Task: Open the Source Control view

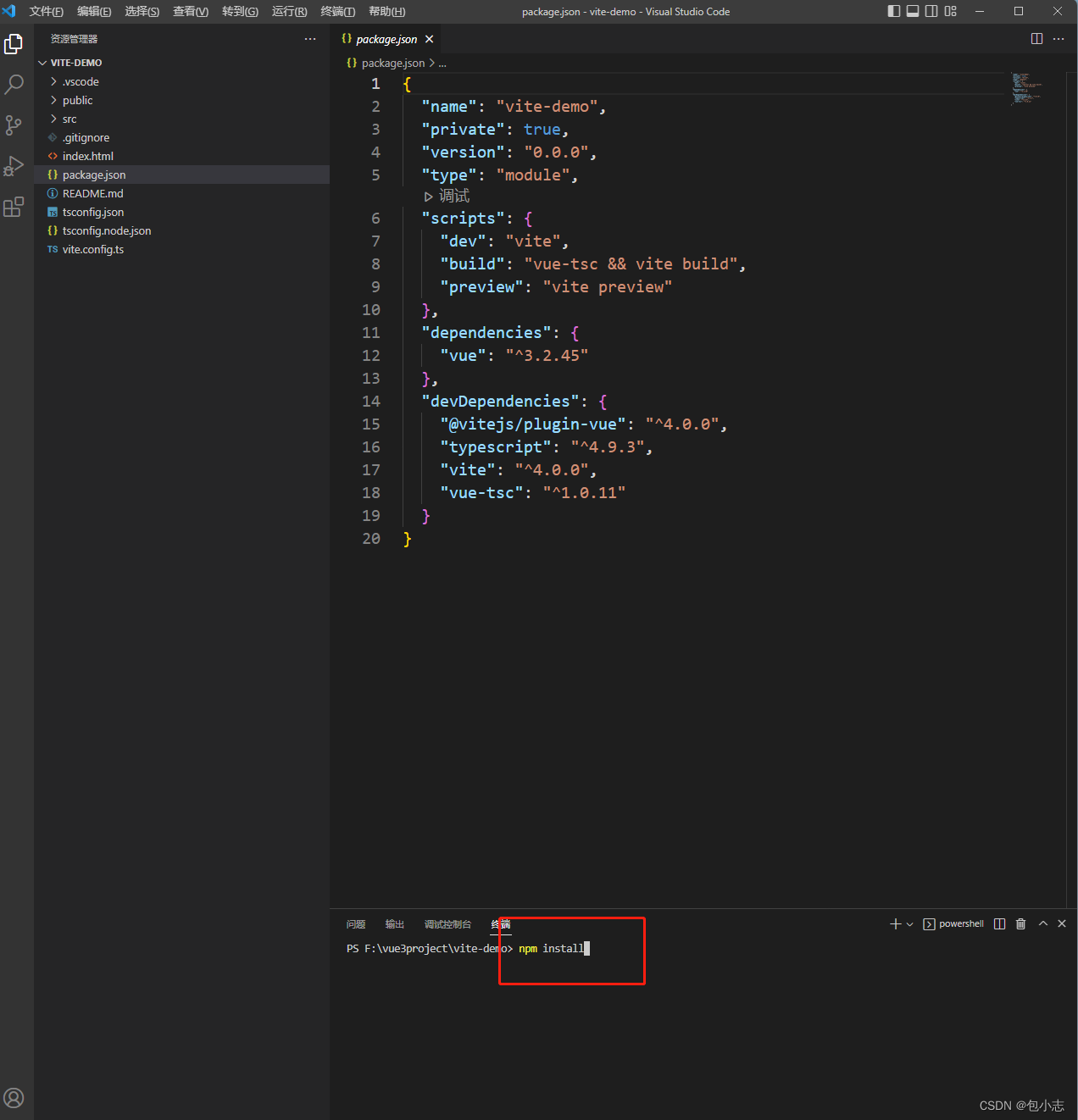Action: pyautogui.click(x=14, y=125)
